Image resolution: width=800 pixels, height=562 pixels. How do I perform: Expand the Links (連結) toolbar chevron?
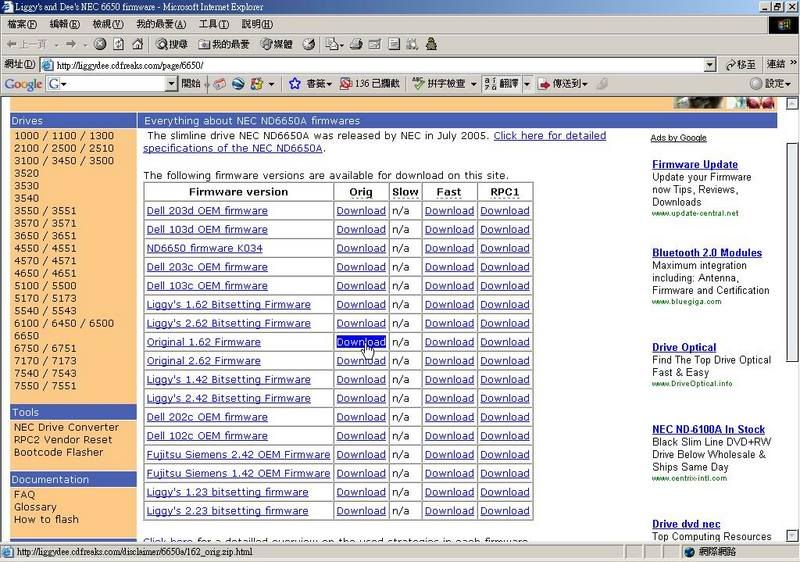[793, 63]
